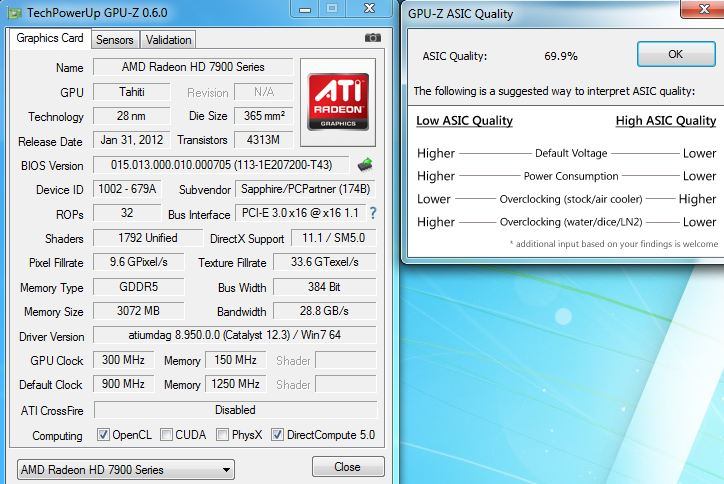This screenshot has height=484, width=724.
Task: Click the Power Consumption row label
Action: pyautogui.click(x=571, y=176)
